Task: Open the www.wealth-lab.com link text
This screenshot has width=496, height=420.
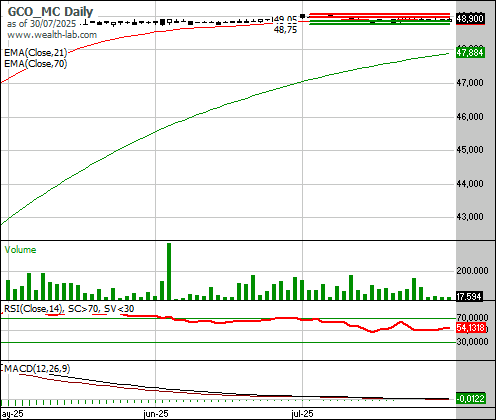Action: coord(52,35)
